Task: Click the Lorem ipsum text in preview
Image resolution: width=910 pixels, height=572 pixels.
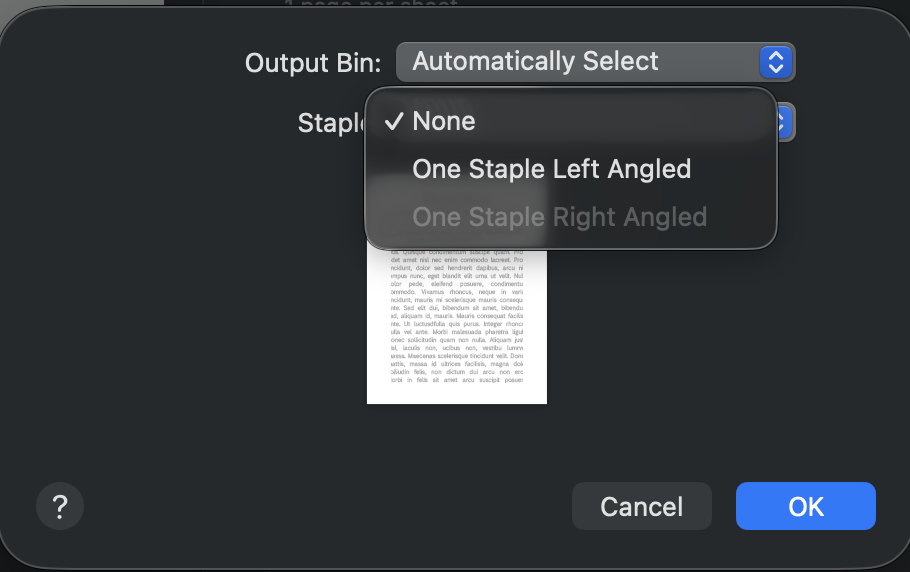Action: pyautogui.click(x=457, y=317)
